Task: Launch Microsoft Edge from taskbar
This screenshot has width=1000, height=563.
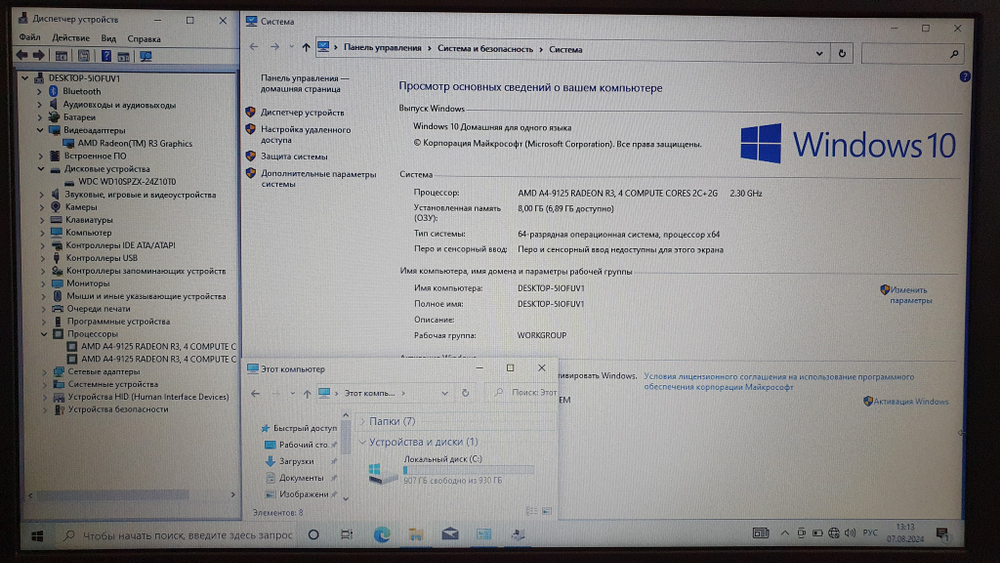Action: click(381, 535)
